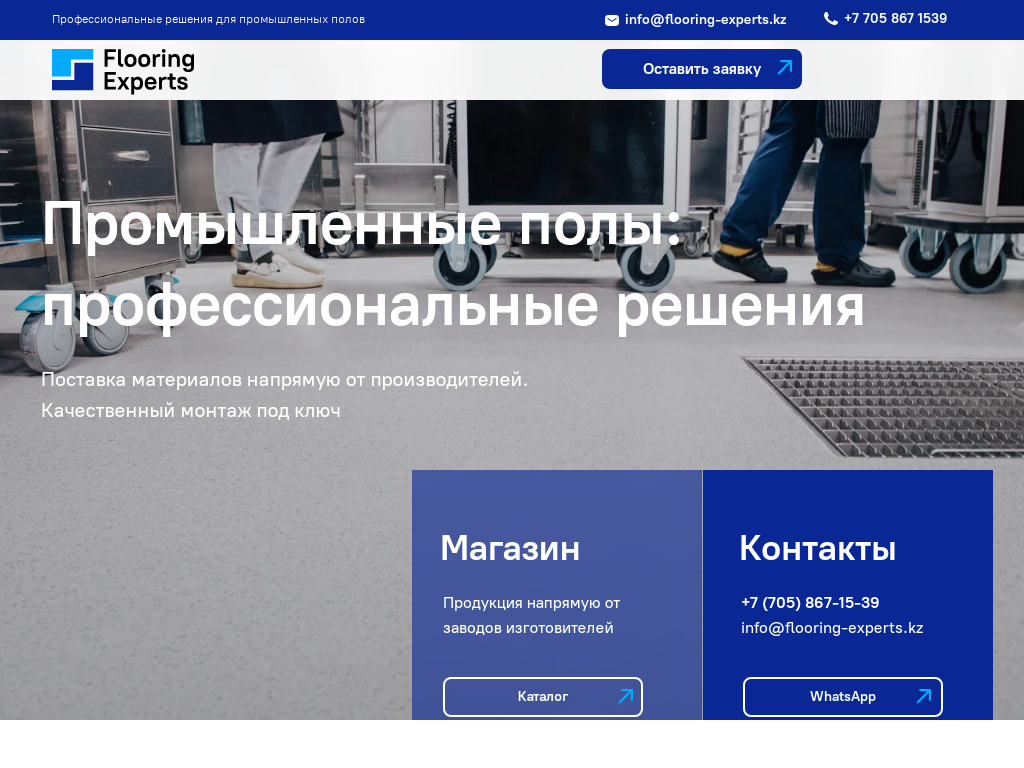Image resolution: width=1024 pixels, height=768 pixels.
Task: Click the phone handset icon in top bar
Action: 831,19
